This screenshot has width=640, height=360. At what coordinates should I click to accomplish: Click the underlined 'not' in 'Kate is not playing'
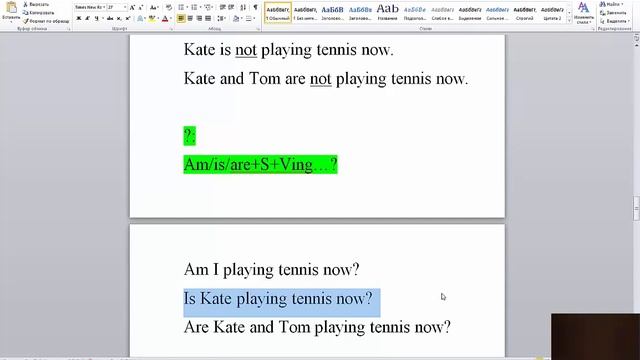click(x=246, y=50)
